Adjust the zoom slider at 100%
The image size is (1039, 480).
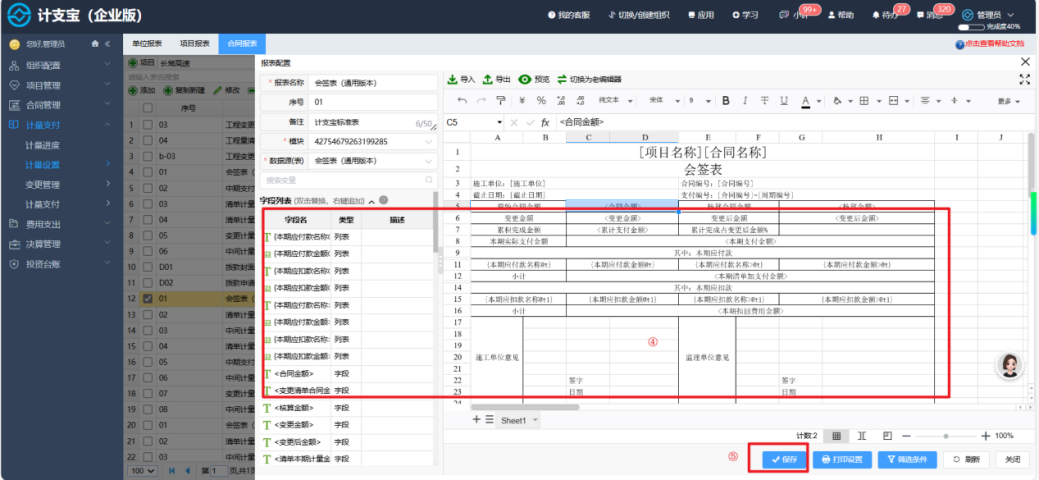946,436
